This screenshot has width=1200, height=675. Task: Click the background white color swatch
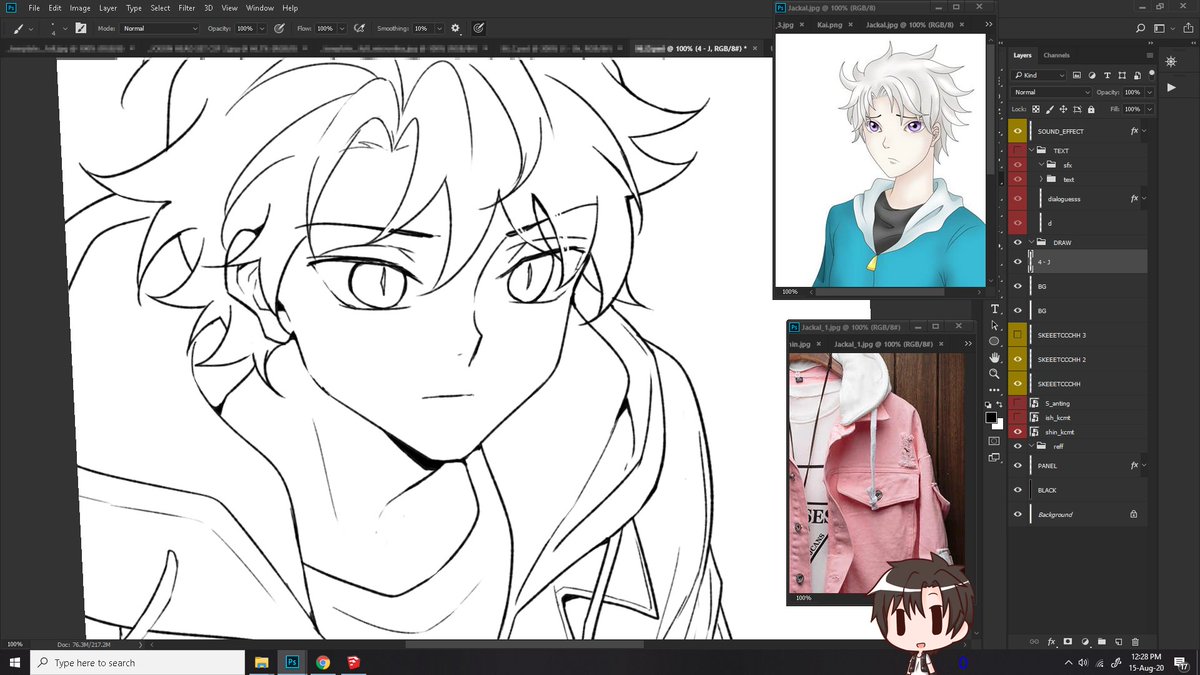[999, 425]
